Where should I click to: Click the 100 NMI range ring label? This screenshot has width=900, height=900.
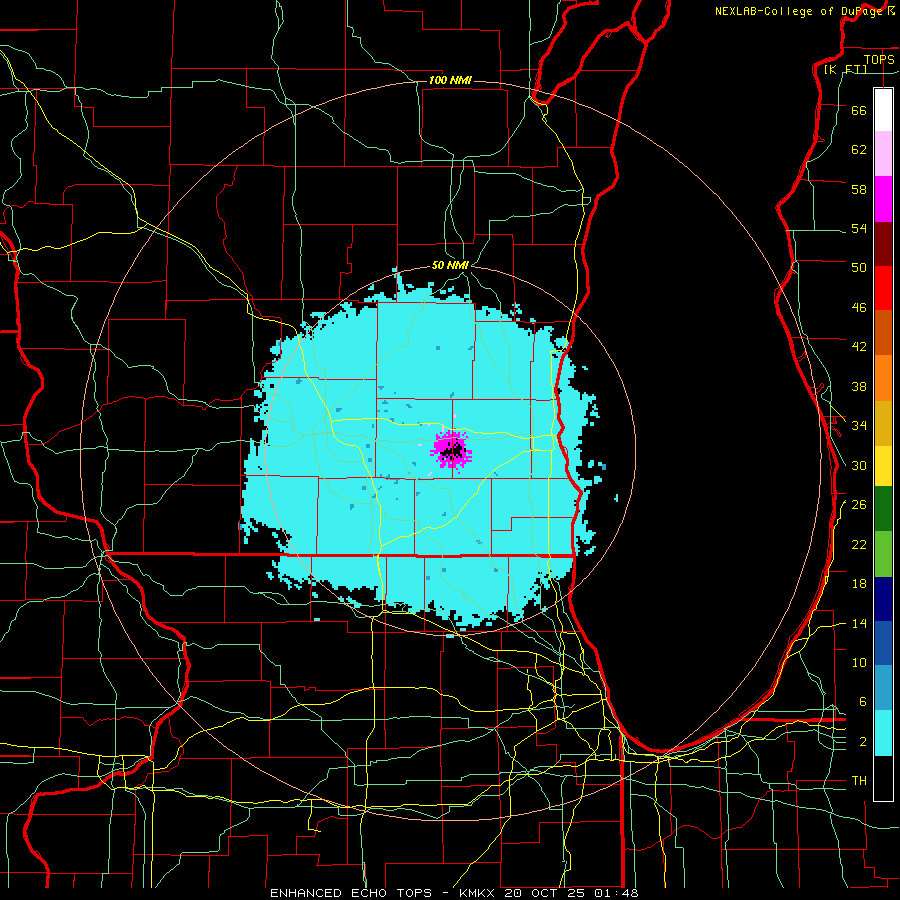pyautogui.click(x=450, y=80)
